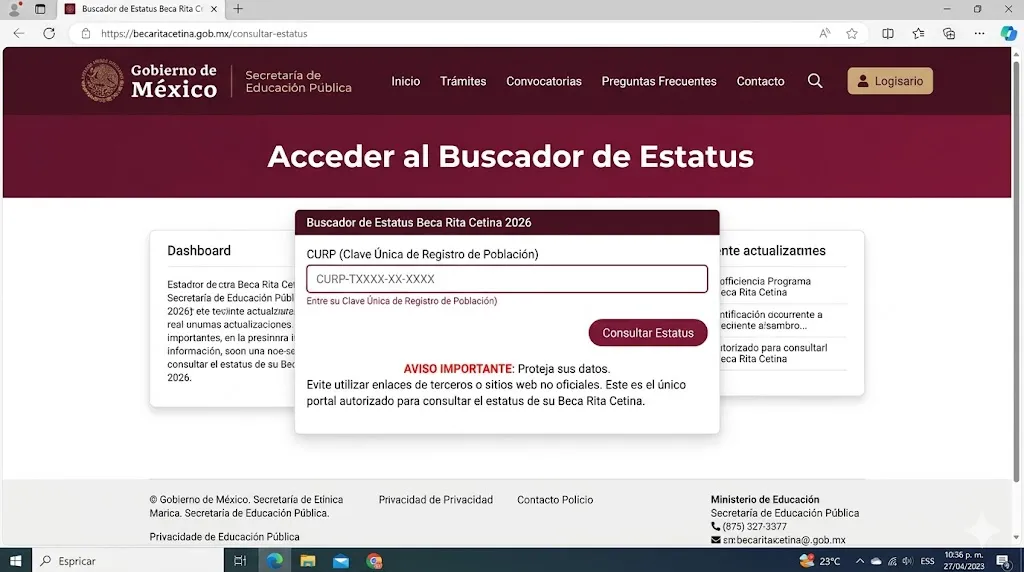The image size is (1024, 572).
Task: Open Contacto menu item
Action: (760, 81)
